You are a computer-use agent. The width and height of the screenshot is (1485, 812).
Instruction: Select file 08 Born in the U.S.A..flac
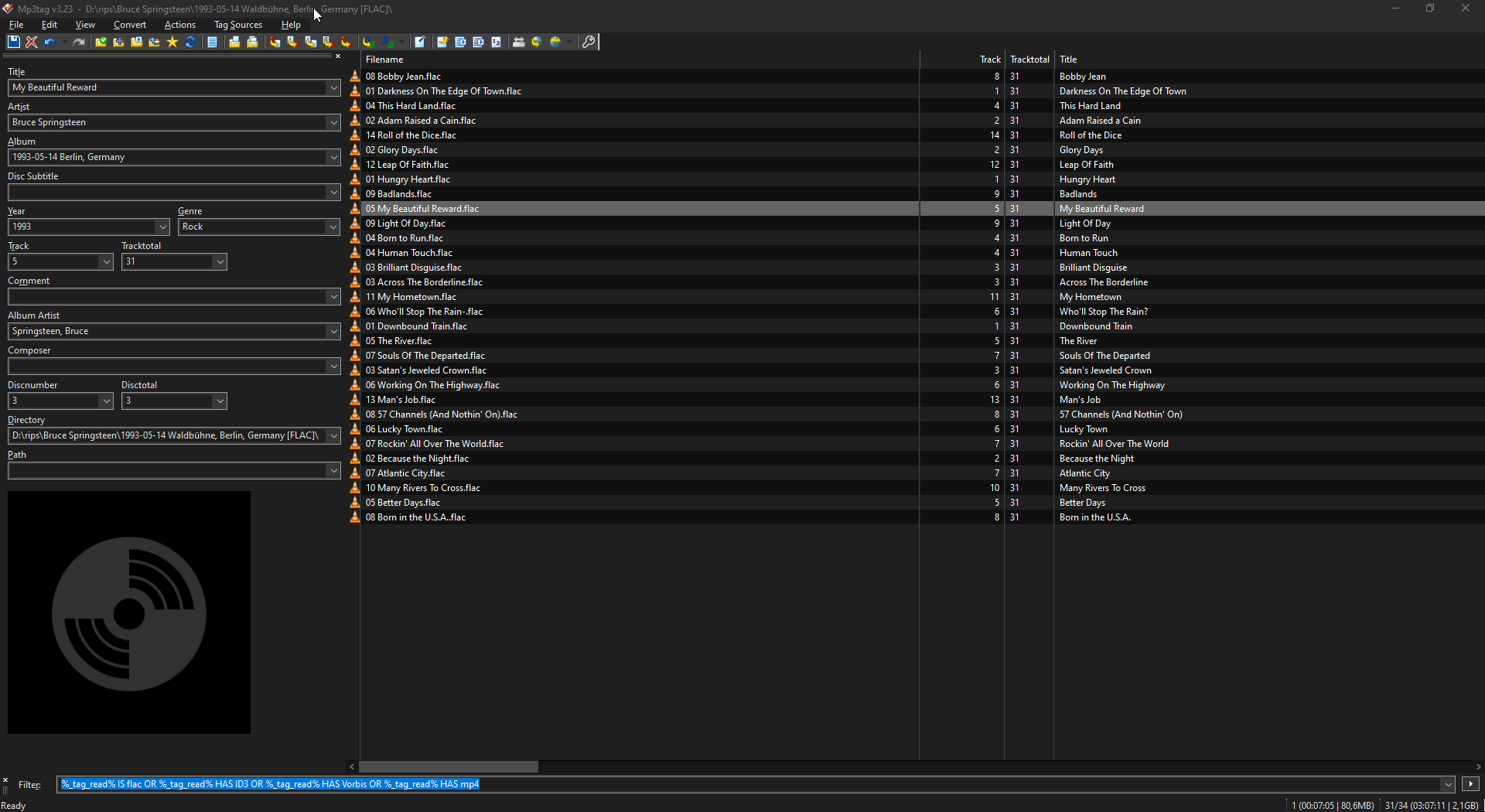[x=415, y=517]
